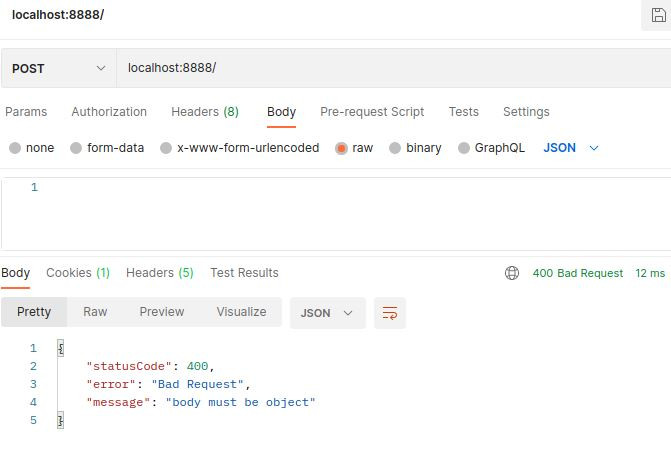
Task: Click into the request body editor
Action: (350, 210)
